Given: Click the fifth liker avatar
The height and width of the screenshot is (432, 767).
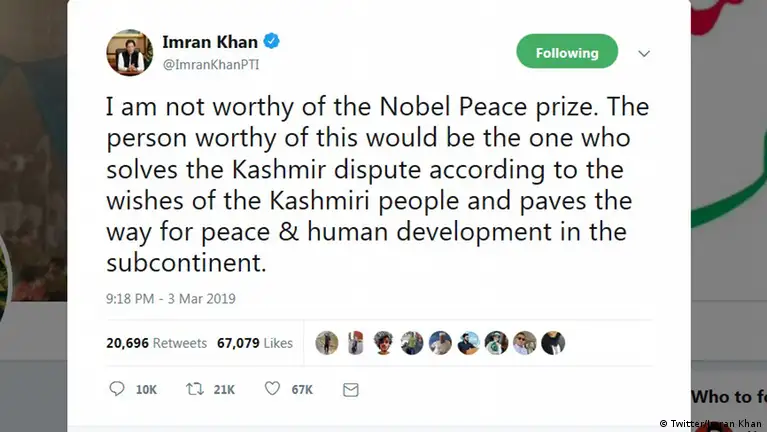Looking at the screenshot, I should [x=440, y=343].
